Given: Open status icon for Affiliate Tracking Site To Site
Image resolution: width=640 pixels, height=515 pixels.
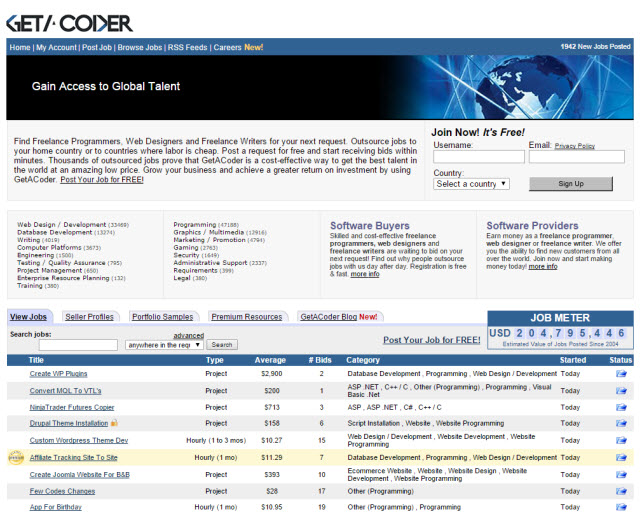Looking at the screenshot, I should 621,457.
